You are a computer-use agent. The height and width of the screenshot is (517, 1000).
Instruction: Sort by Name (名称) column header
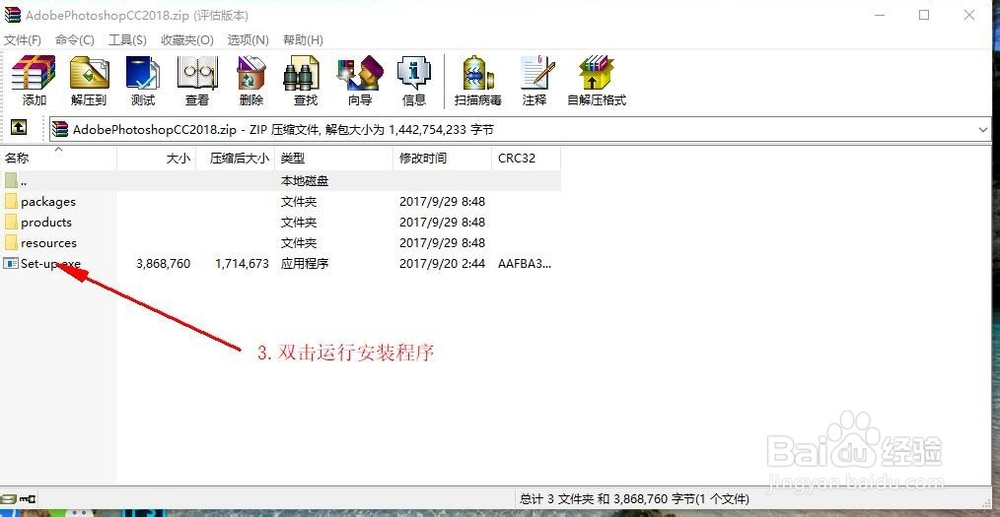59,158
